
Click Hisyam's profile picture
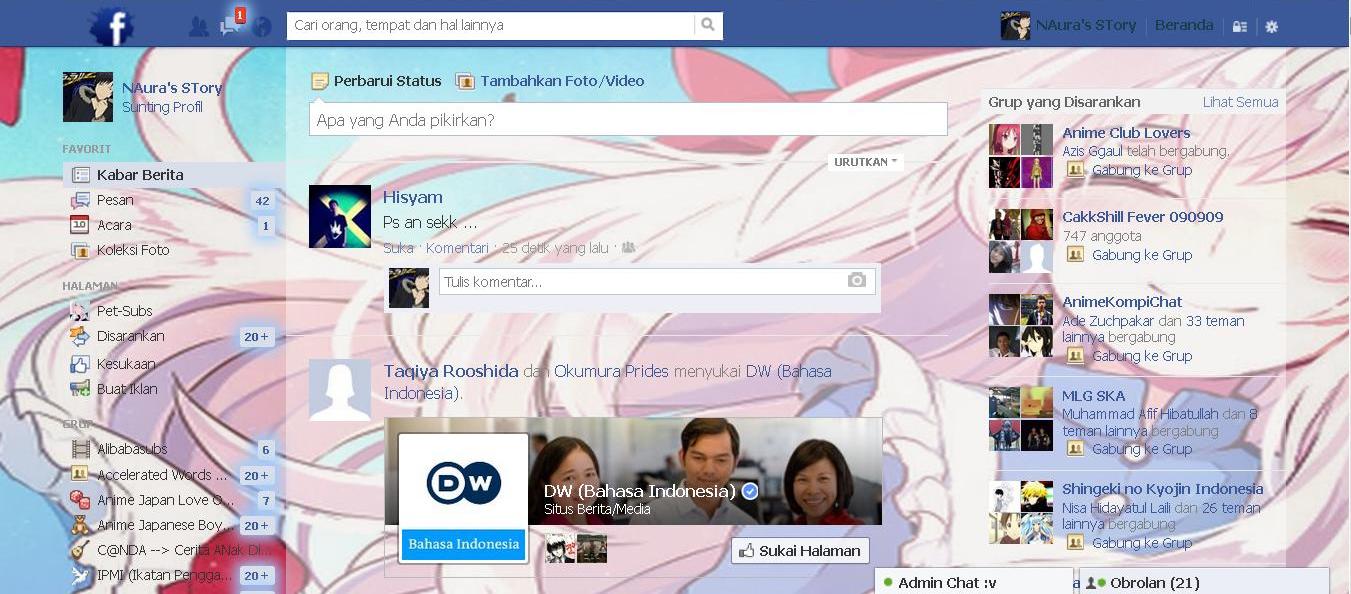point(340,216)
